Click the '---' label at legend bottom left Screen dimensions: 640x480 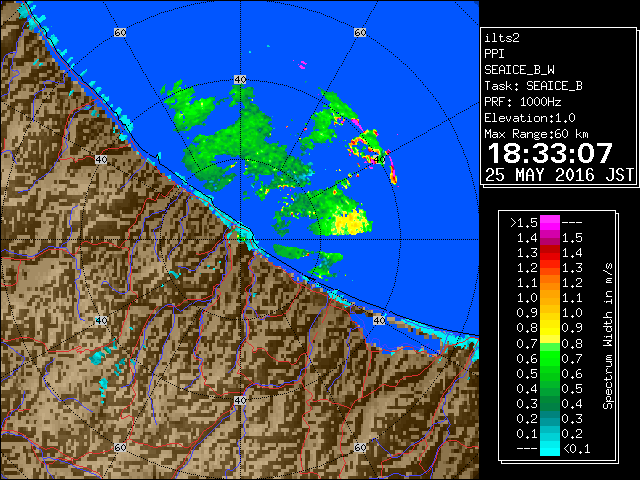coord(527,448)
